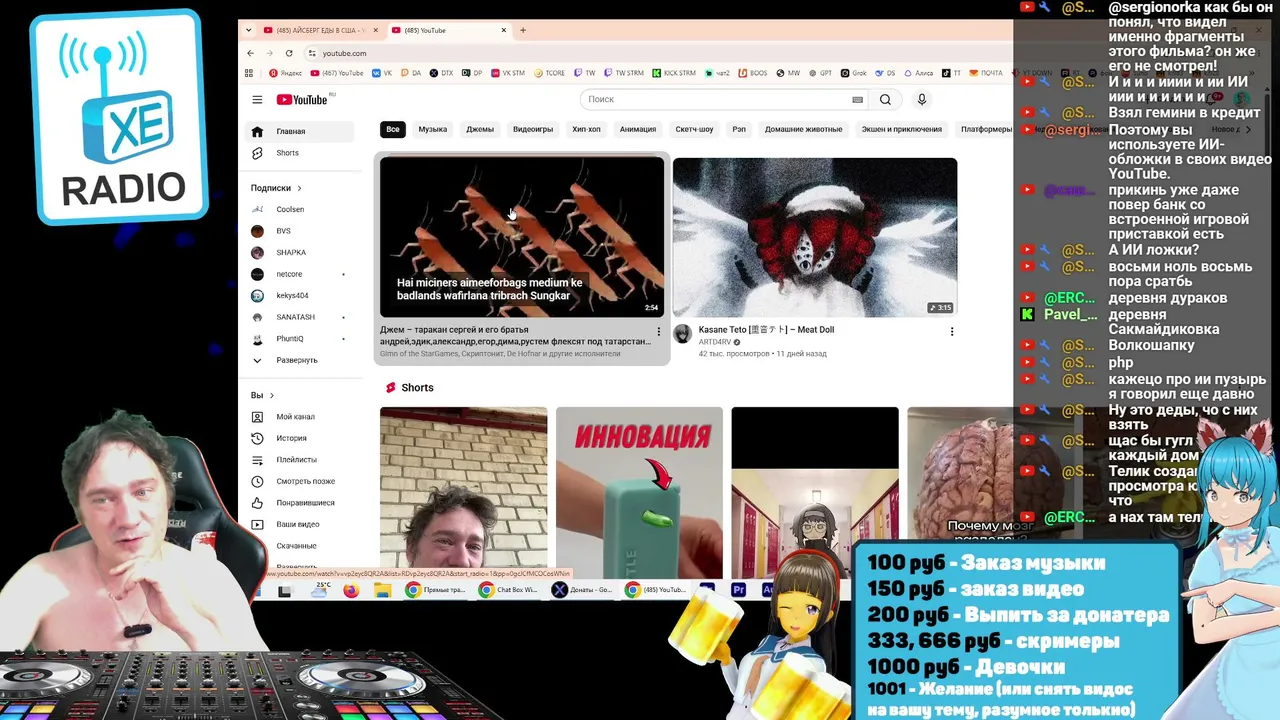The image size is (1280, 720).
Task: Open the kekys404 subscription channel
Action: [x=300, y=295]
